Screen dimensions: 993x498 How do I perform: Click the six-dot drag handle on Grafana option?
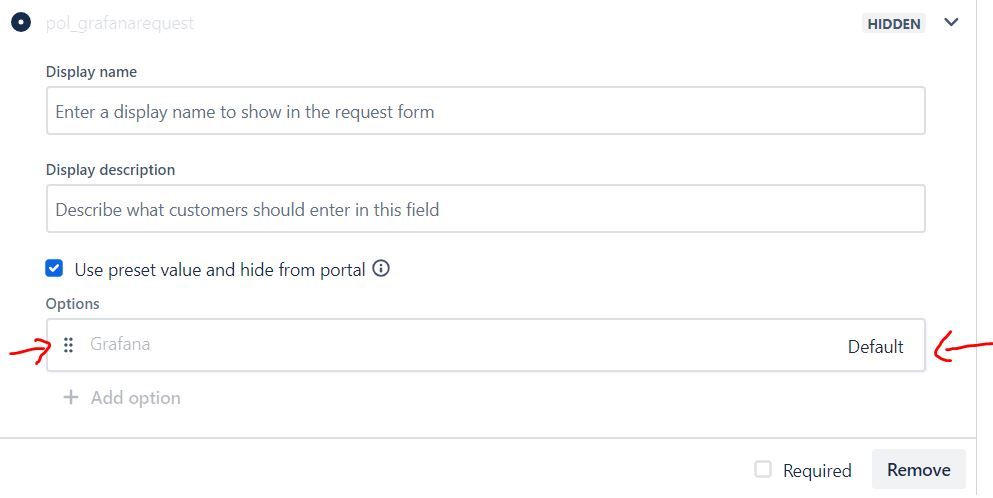click(x=68, y=345)
